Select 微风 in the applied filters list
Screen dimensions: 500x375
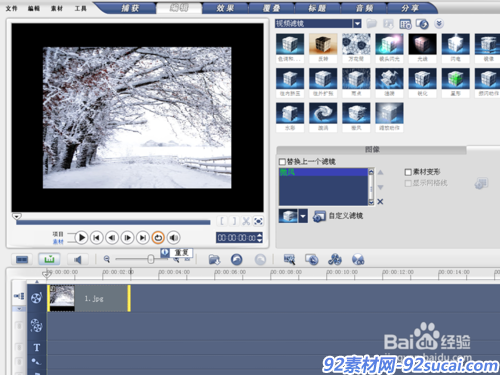point(323,172)
